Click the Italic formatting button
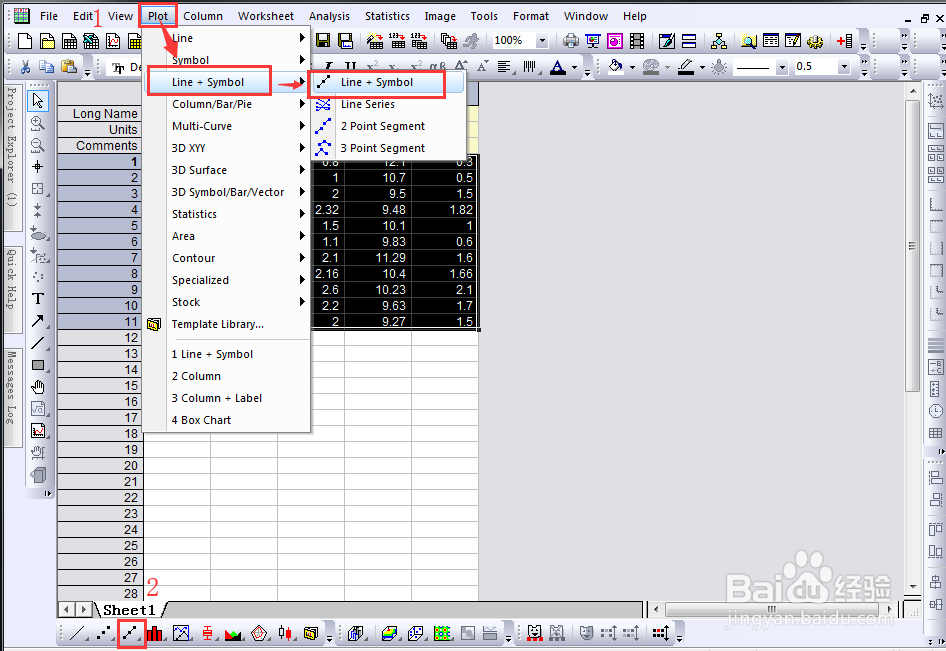946x651 pixels. click(329, 66)
